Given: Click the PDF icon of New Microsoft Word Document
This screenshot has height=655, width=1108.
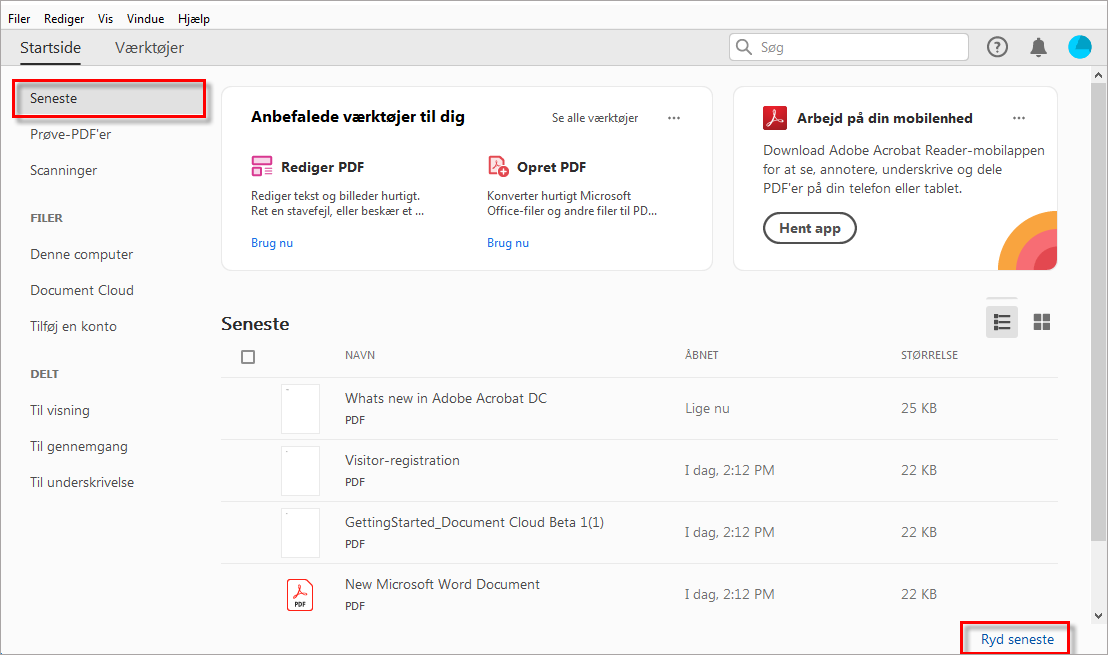Looking at the screenshot, I should point(300,594).
